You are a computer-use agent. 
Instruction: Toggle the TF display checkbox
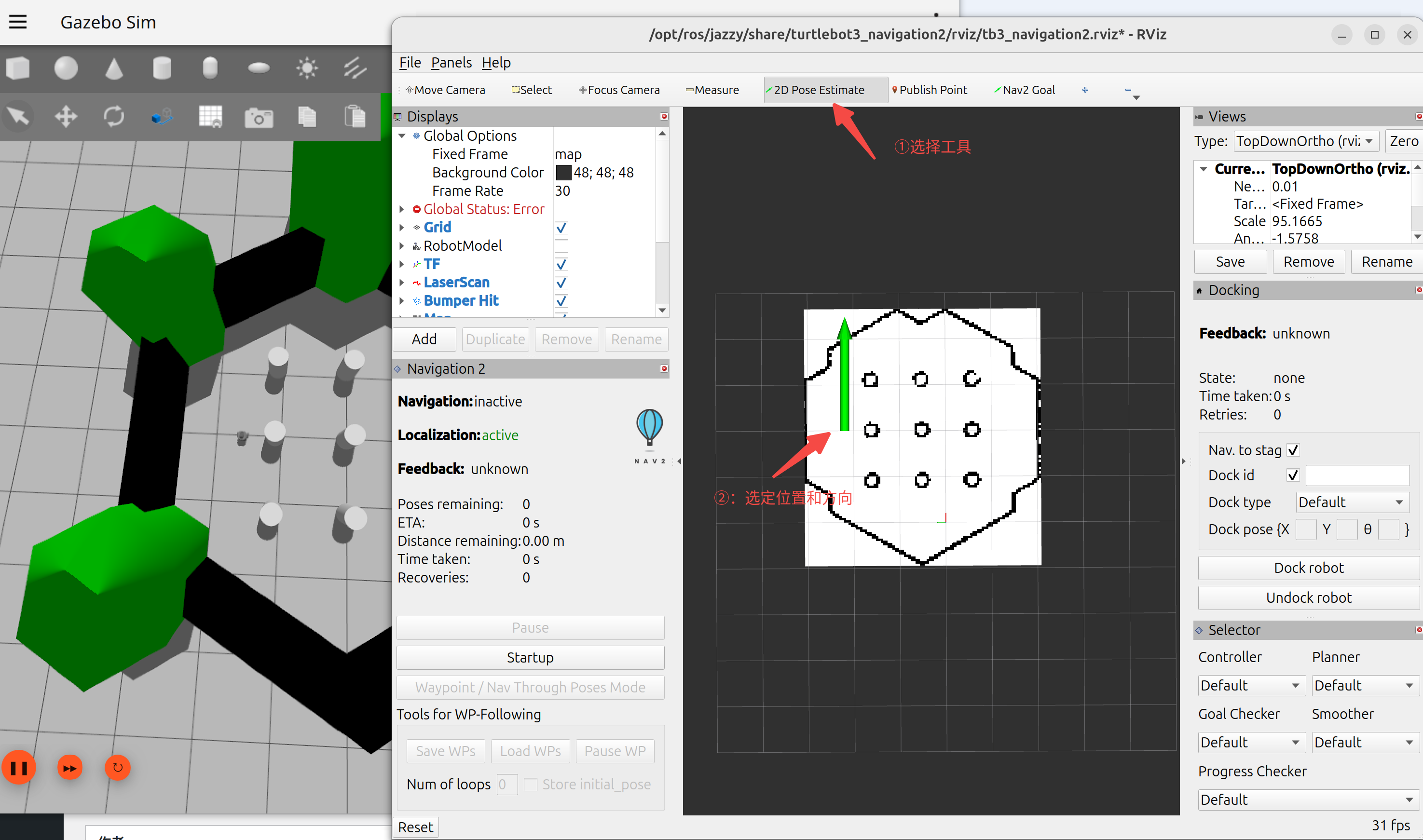tap(561, 264)
